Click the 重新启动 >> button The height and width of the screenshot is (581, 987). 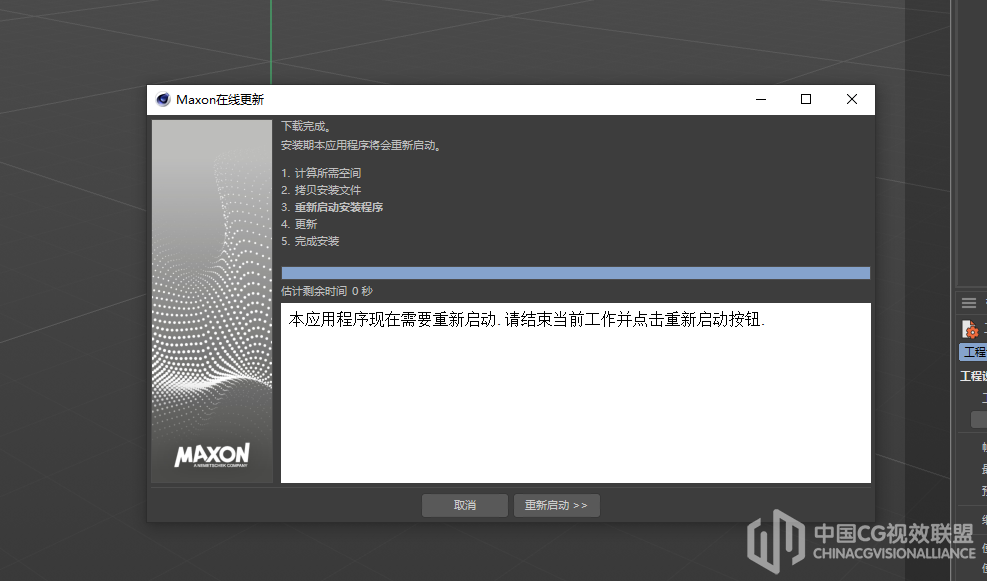tap(556, 505)
